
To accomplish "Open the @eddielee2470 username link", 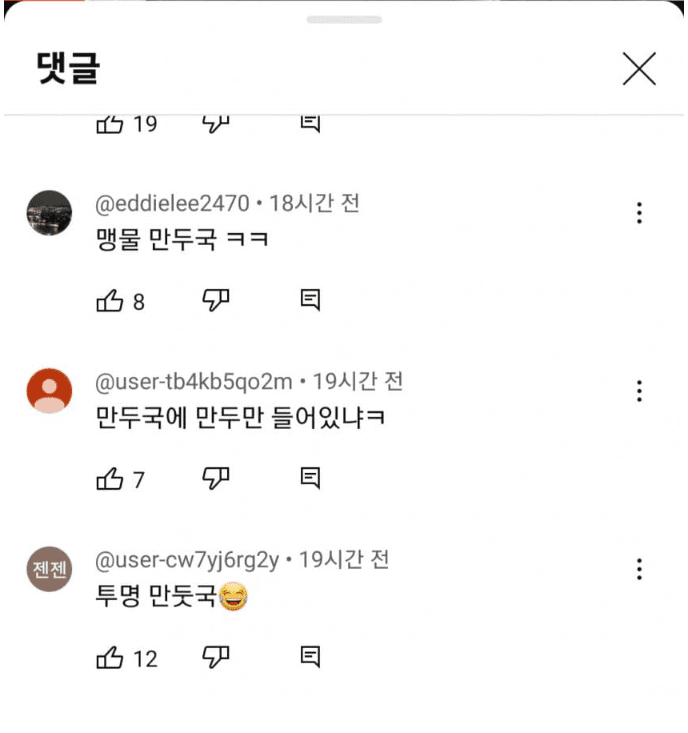I will click(x=172, y=204).
